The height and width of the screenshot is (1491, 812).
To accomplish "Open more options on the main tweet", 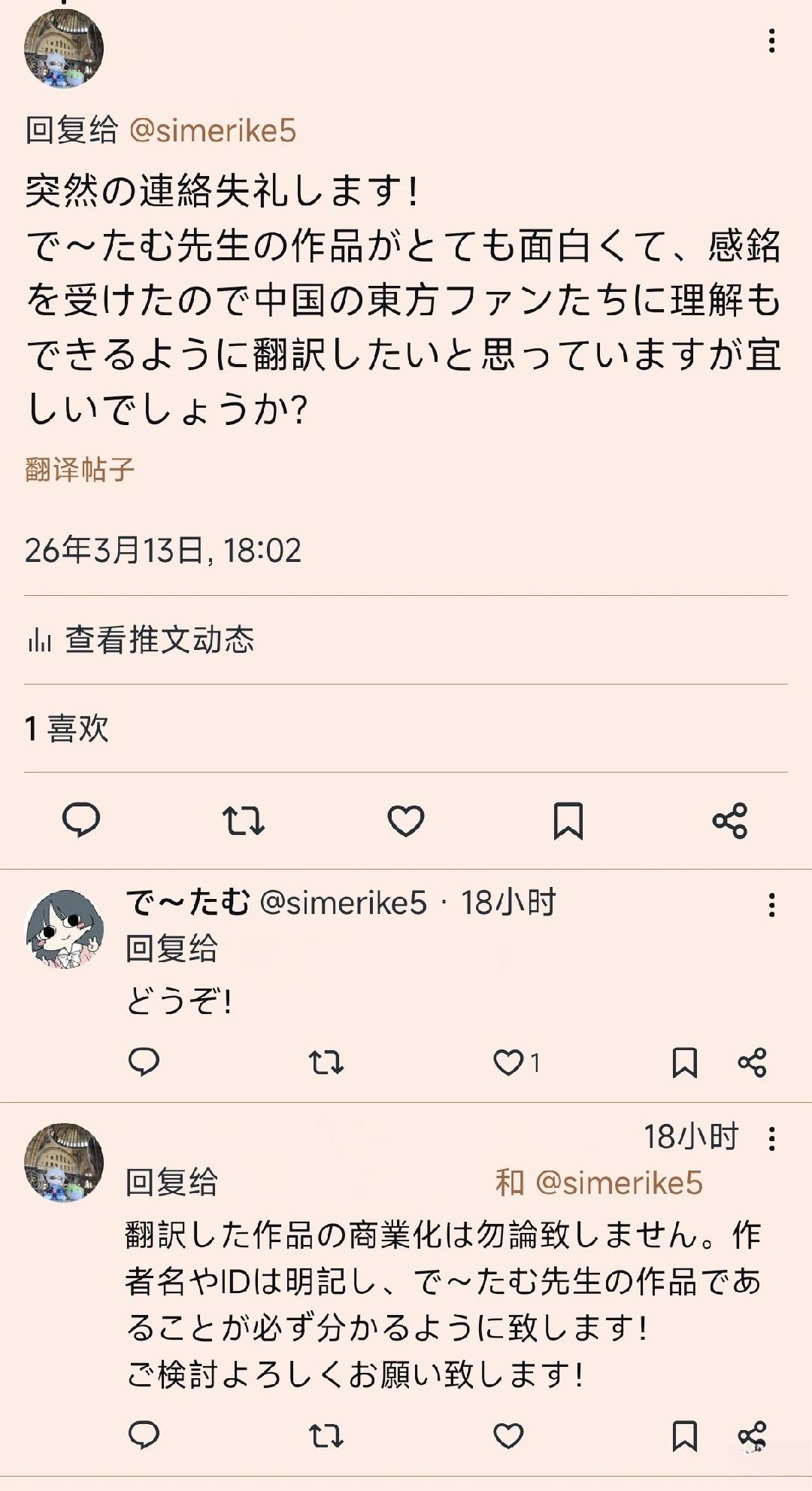I will 771,41.
